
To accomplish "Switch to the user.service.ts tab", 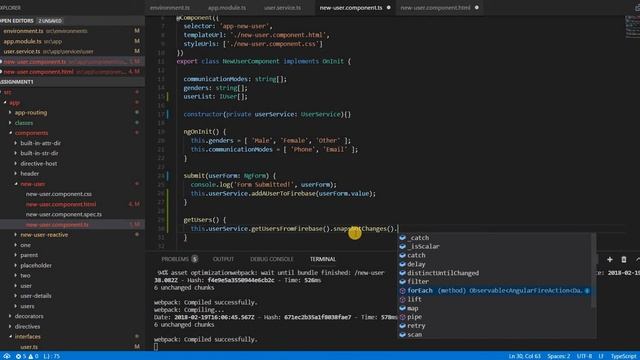I will pyautogui.click(x=282, y=7).
